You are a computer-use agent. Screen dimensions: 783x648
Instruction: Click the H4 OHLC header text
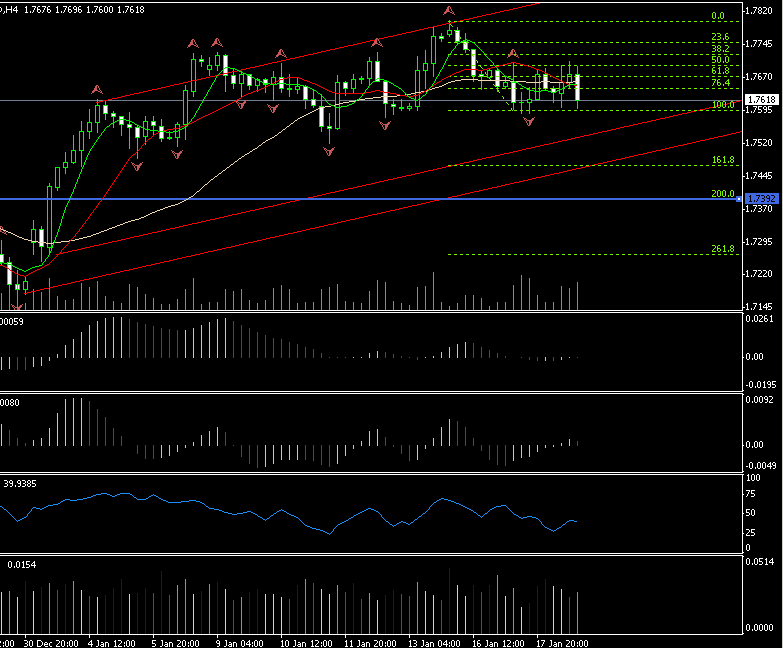click(73, 9)
